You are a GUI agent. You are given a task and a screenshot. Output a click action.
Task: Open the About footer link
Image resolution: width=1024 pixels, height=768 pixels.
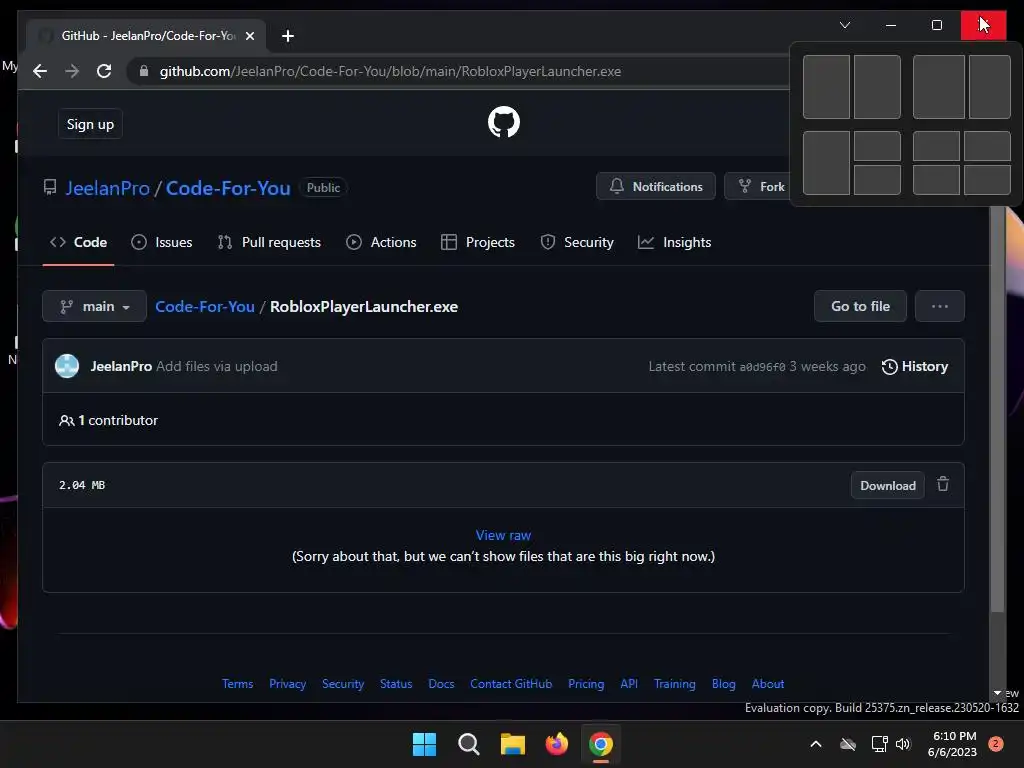(767, 684)
